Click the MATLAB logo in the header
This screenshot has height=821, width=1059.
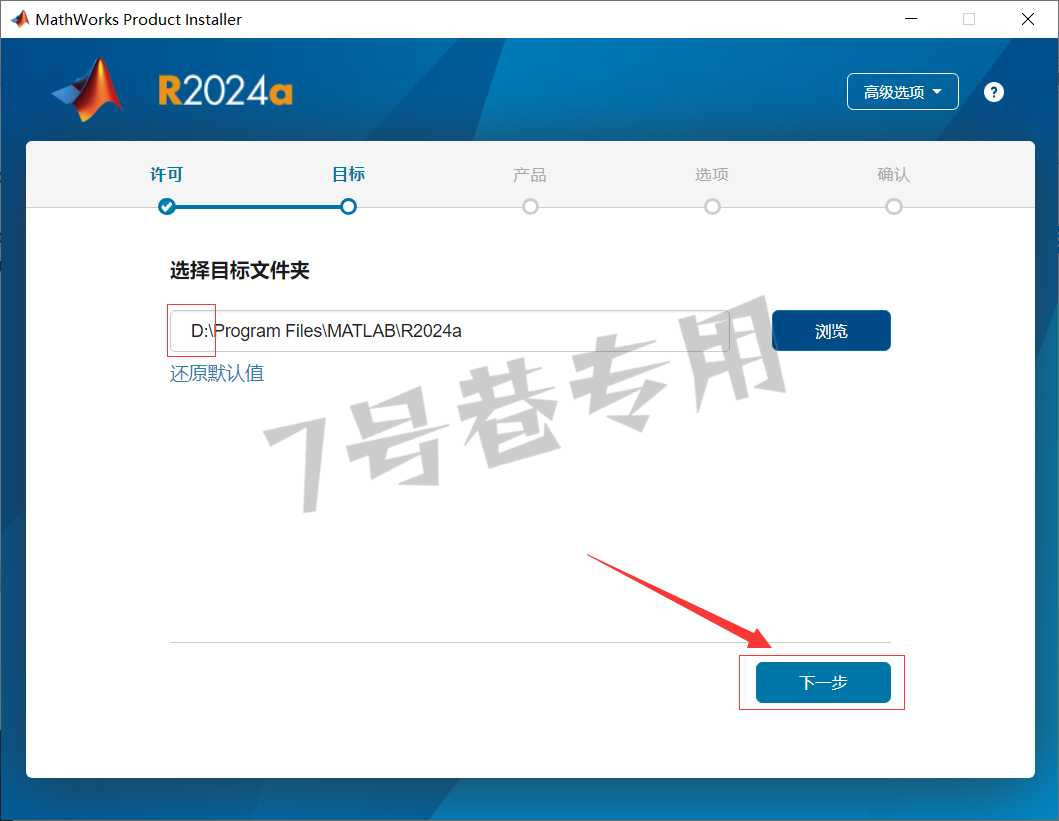[x=88, y=90]
